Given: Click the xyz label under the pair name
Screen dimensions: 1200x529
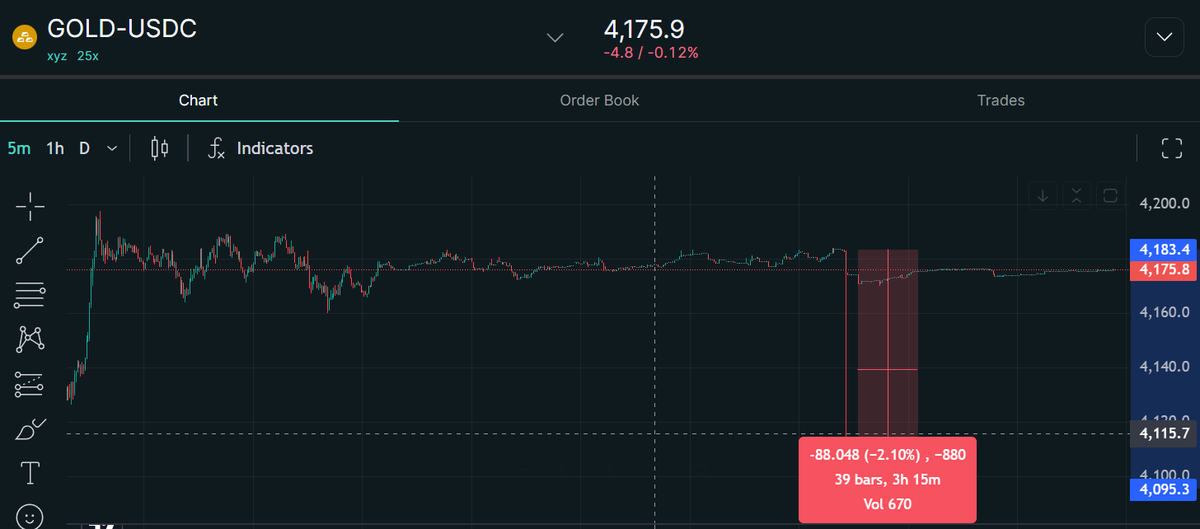Looking at the screenshot, I should (x=58, y=56).
